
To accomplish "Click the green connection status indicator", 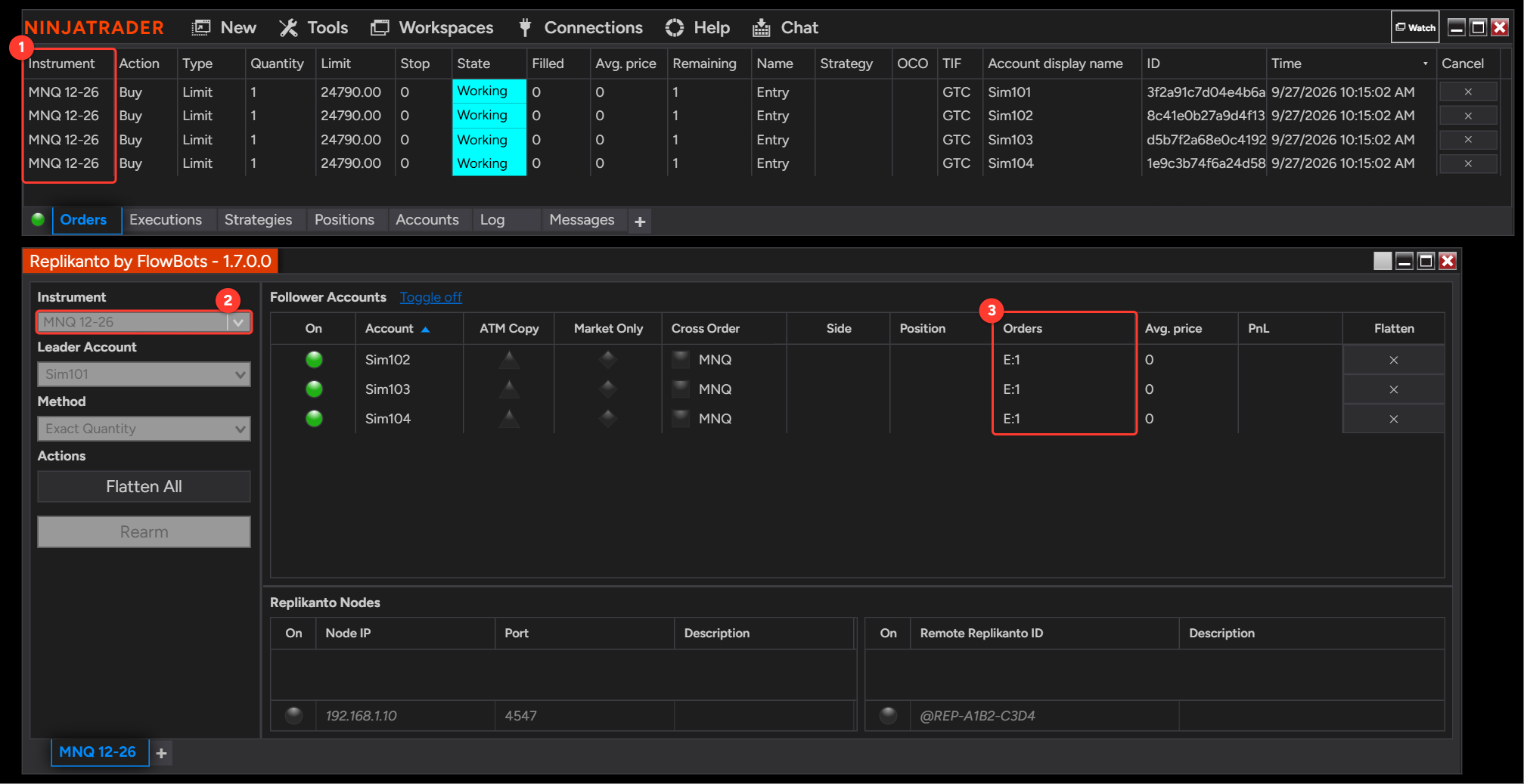I will [x=38, y=220].
